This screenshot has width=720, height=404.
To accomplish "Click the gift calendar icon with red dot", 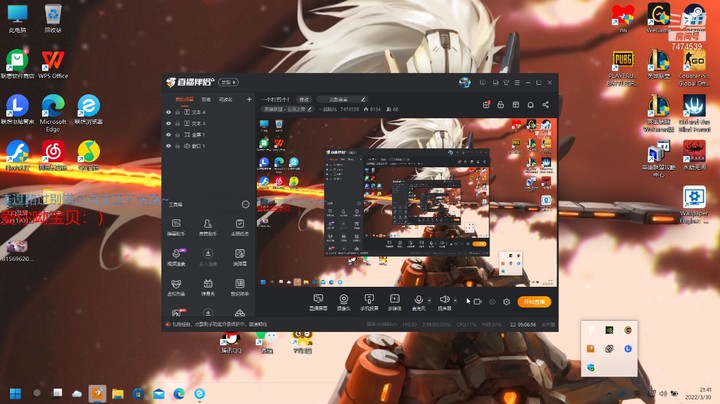I will (x=486, y=105).
